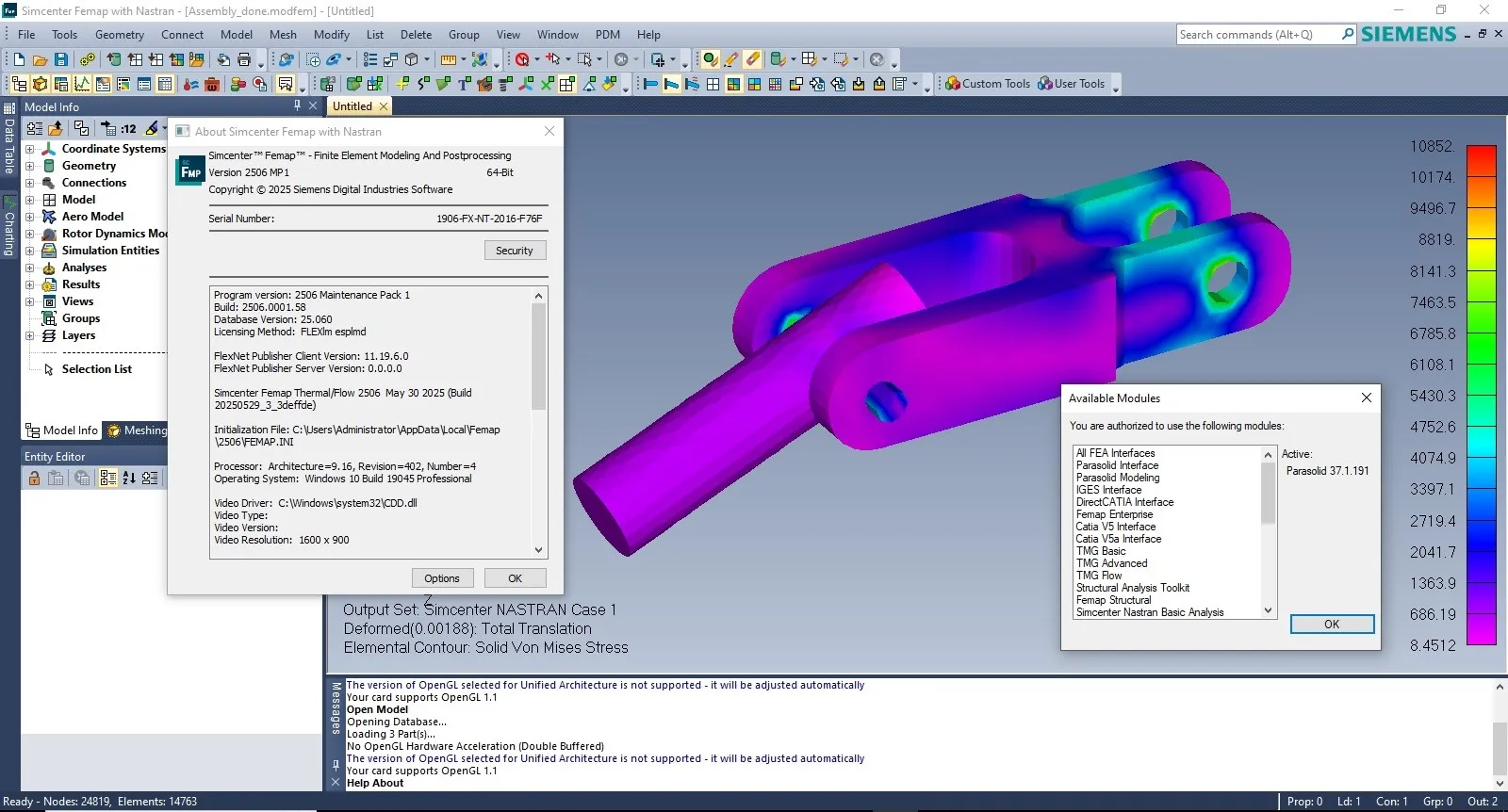
Task: Expand the Coordinate Systems tree node
Action: pos(30,149)
